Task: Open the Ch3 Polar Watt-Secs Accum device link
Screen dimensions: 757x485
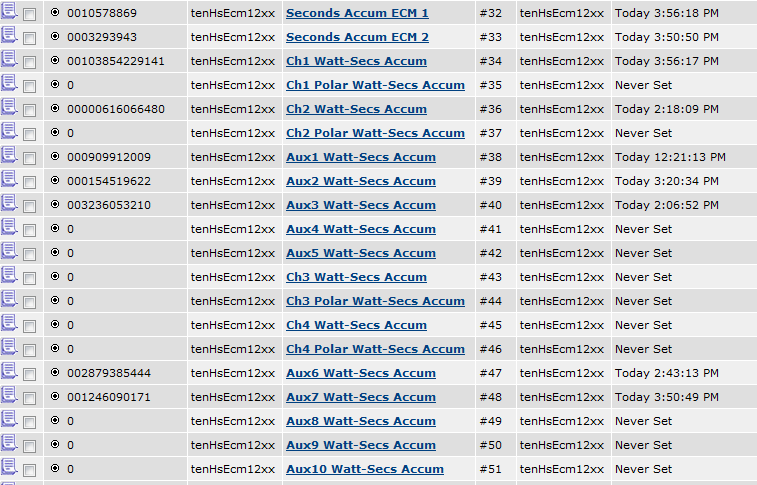Action: coord(375,301)
